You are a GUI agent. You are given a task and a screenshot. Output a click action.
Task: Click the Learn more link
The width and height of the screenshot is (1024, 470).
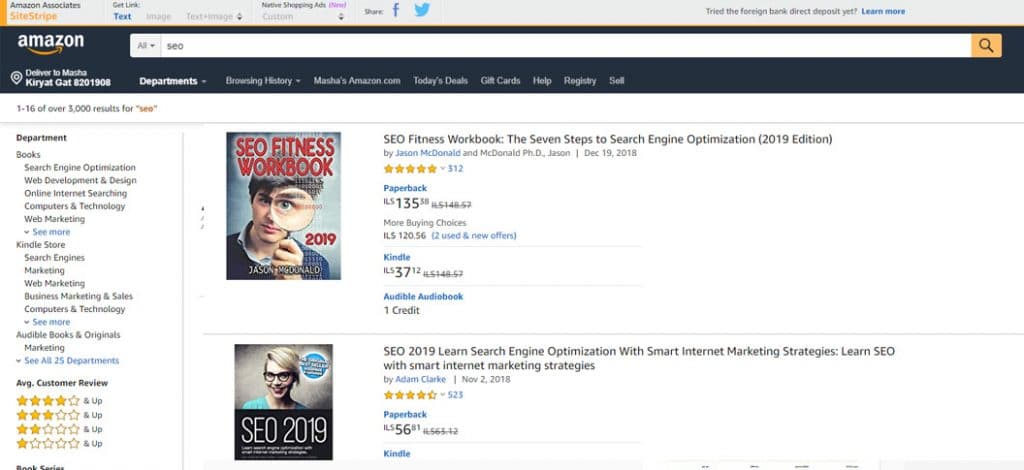pos(883,12)
